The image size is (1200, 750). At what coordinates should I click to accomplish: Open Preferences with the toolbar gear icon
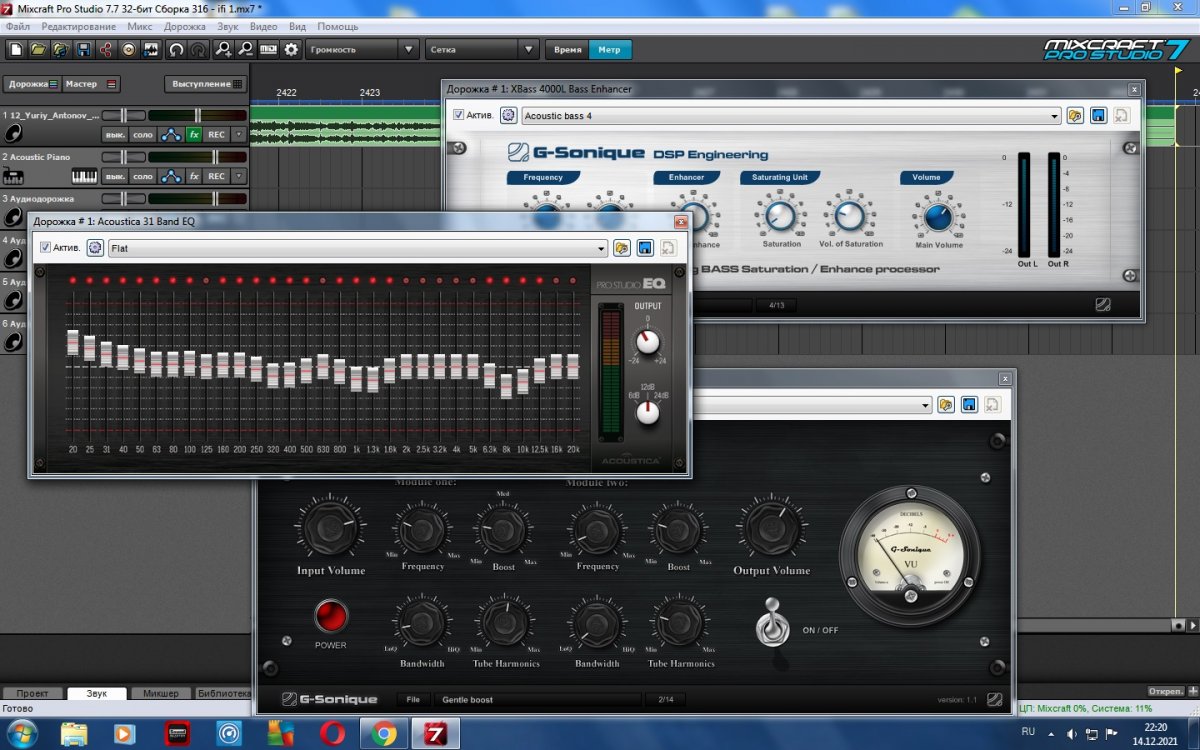[x=291, y=49]
